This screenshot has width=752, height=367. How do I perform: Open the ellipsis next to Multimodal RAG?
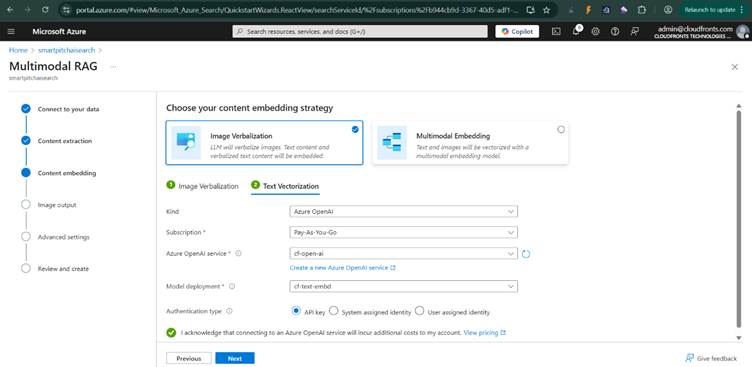tap(113, 67)
